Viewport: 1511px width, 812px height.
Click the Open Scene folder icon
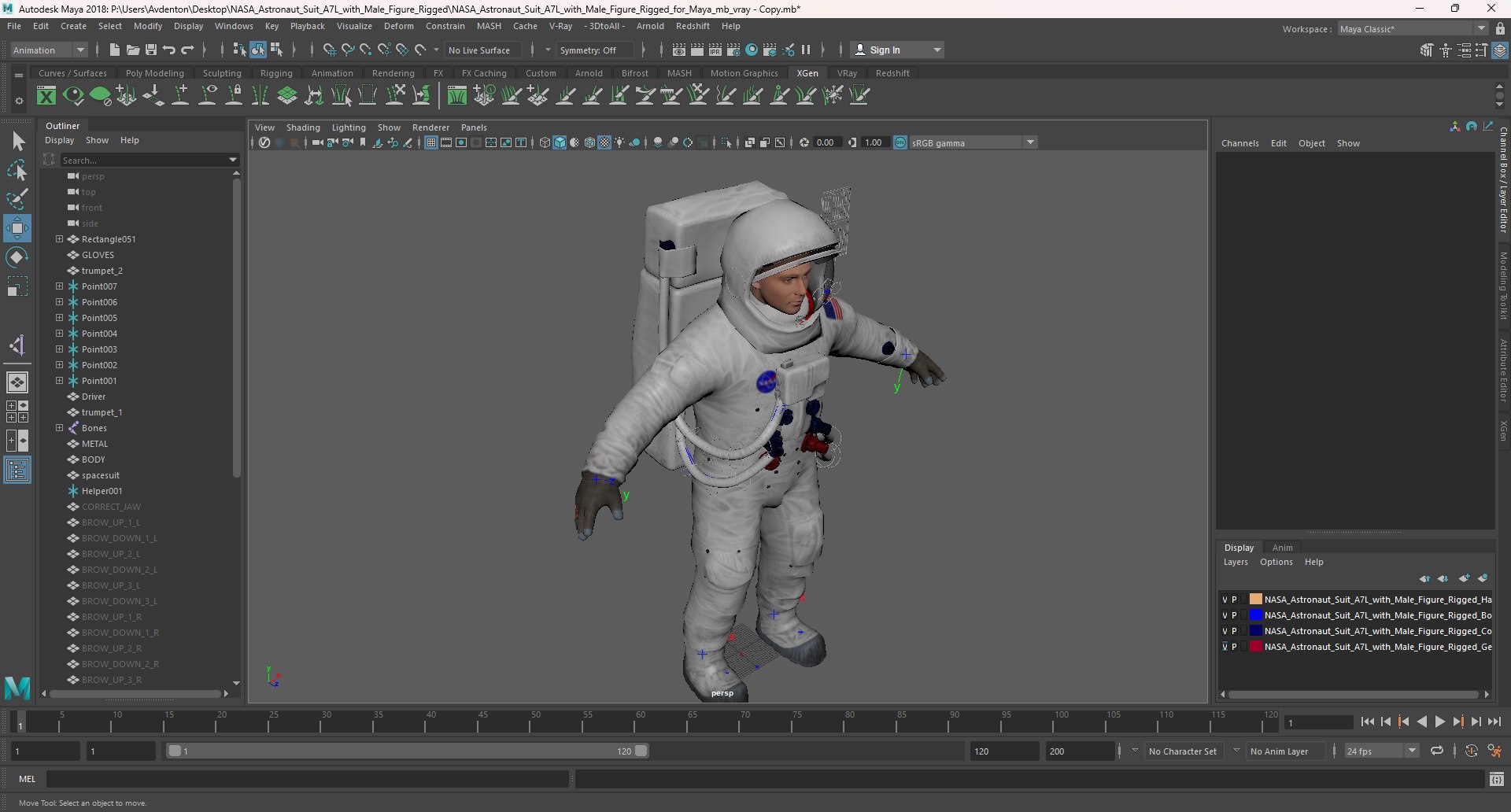click(133, 50)
